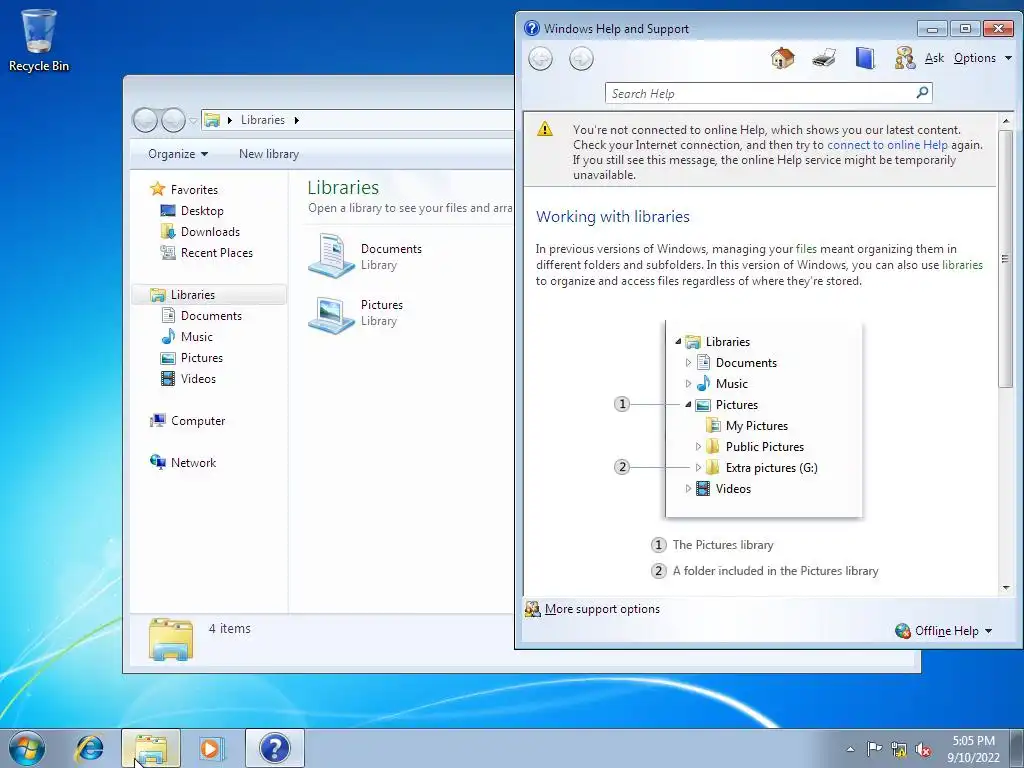The width and height of the screenshot is (1024, 768).
Task: Open Browse Help book icon
Action: point(865,58)
